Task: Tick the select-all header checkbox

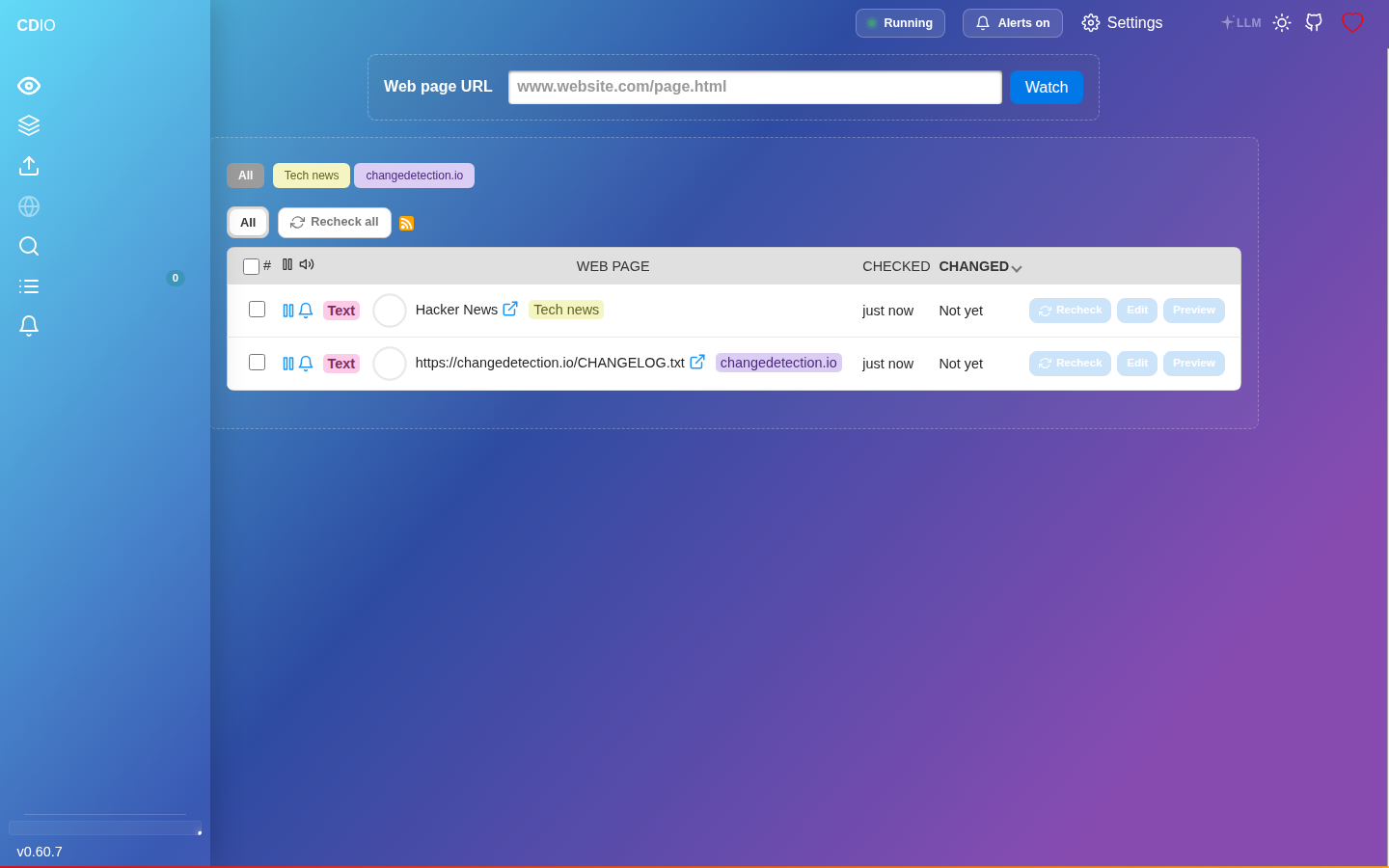Action: point(251,266)
